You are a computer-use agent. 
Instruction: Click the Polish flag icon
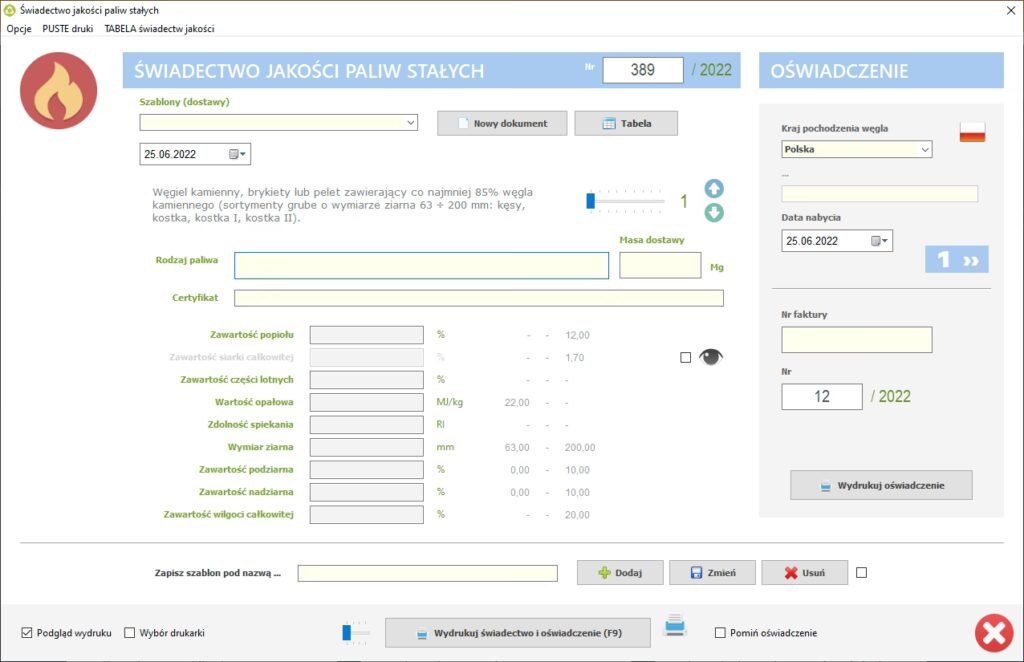click(x=972, y=132)
